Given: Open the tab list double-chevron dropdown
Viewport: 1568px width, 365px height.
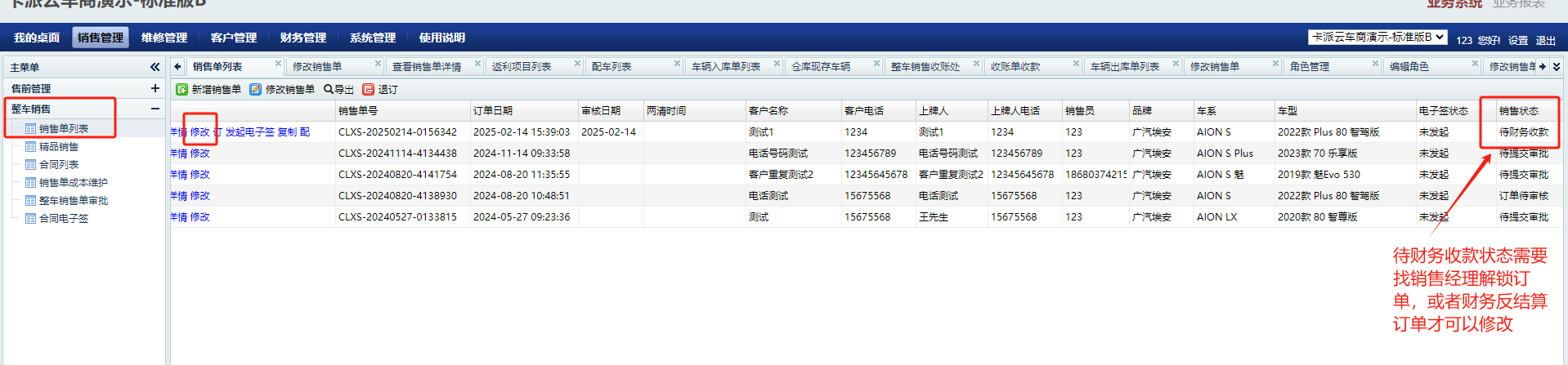Looking at the screenshot, I should point(1557,67).
